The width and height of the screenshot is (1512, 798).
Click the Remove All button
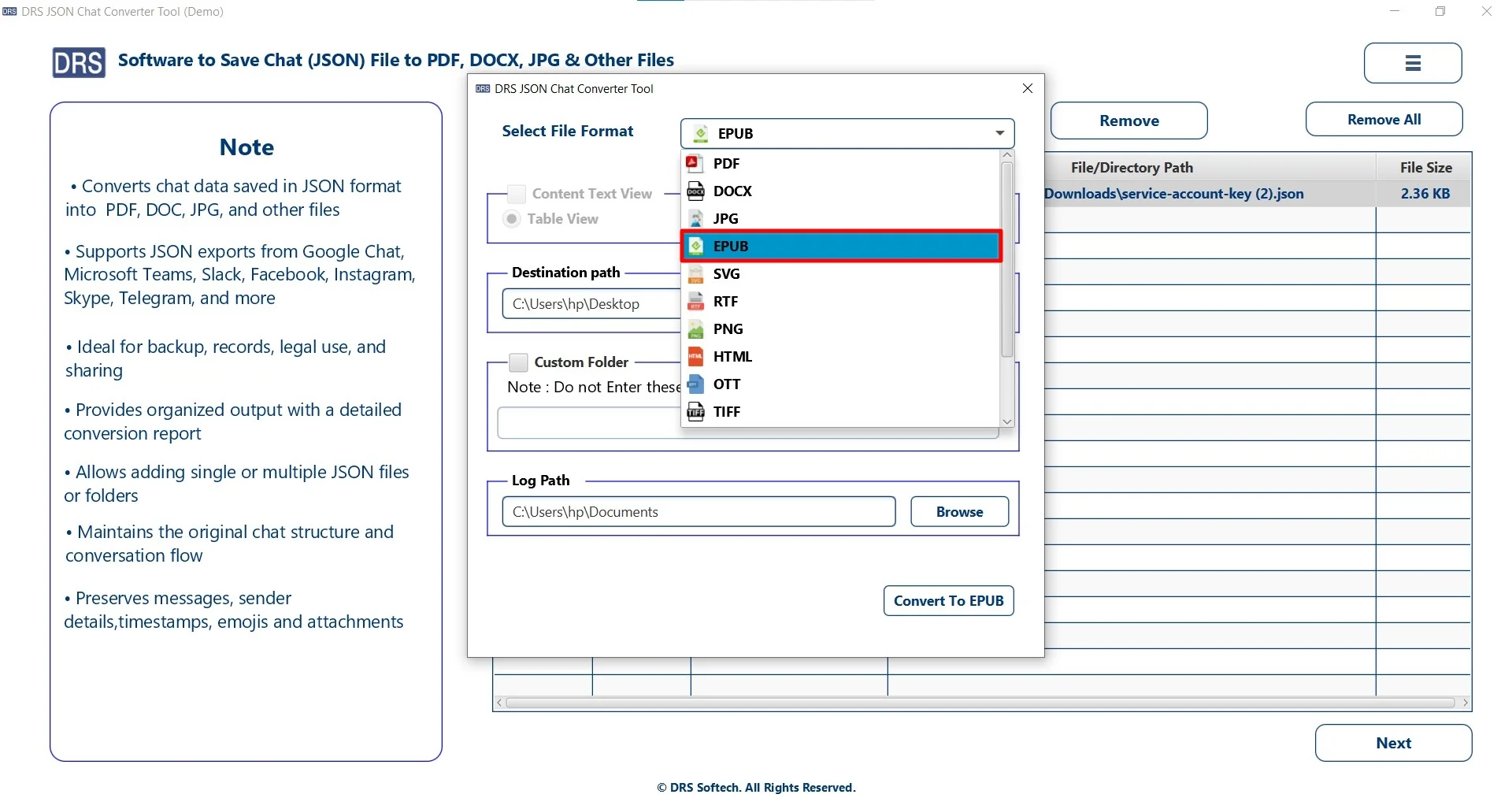coord(1383,119)
